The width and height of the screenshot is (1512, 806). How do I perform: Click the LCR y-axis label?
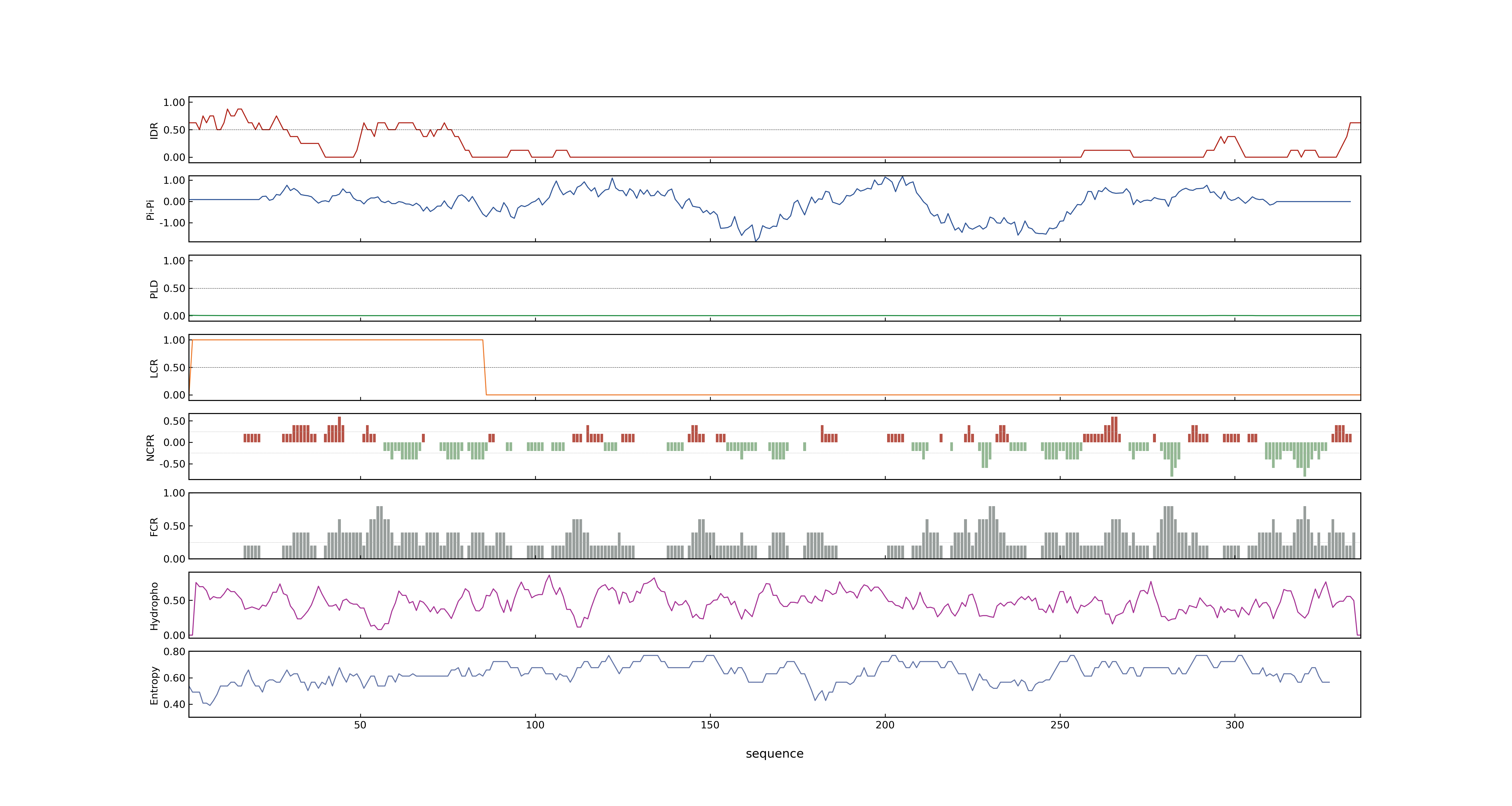click(x=154, y=368)
